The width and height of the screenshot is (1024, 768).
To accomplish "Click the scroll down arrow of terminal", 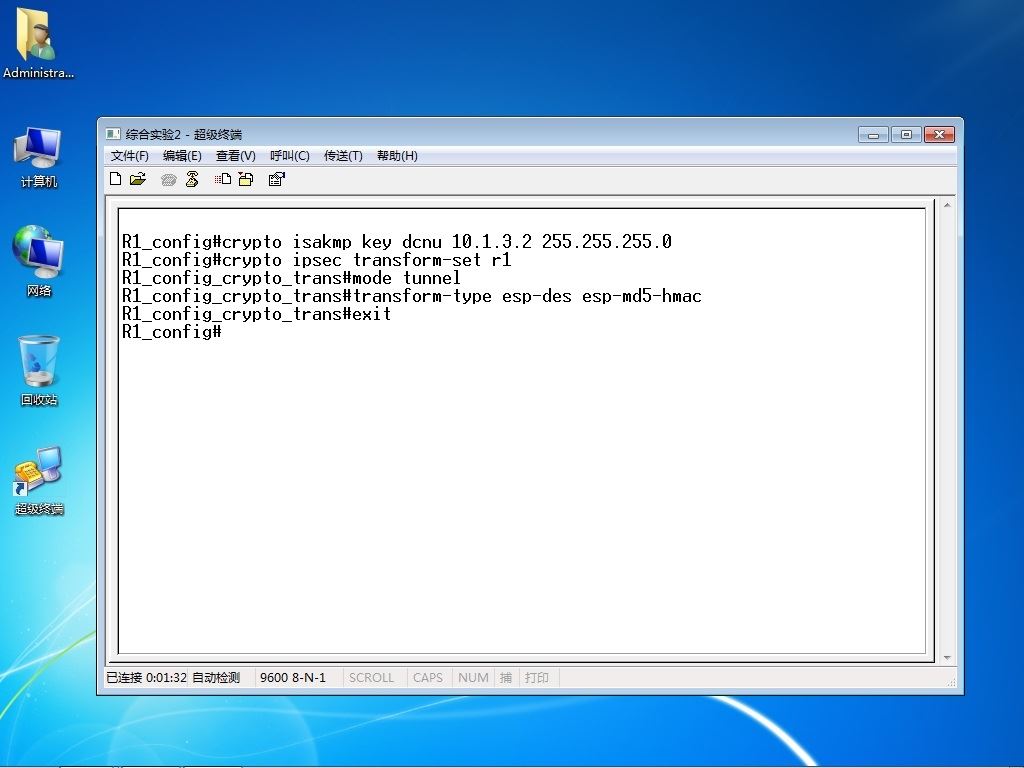I will [x=947, y=658].
